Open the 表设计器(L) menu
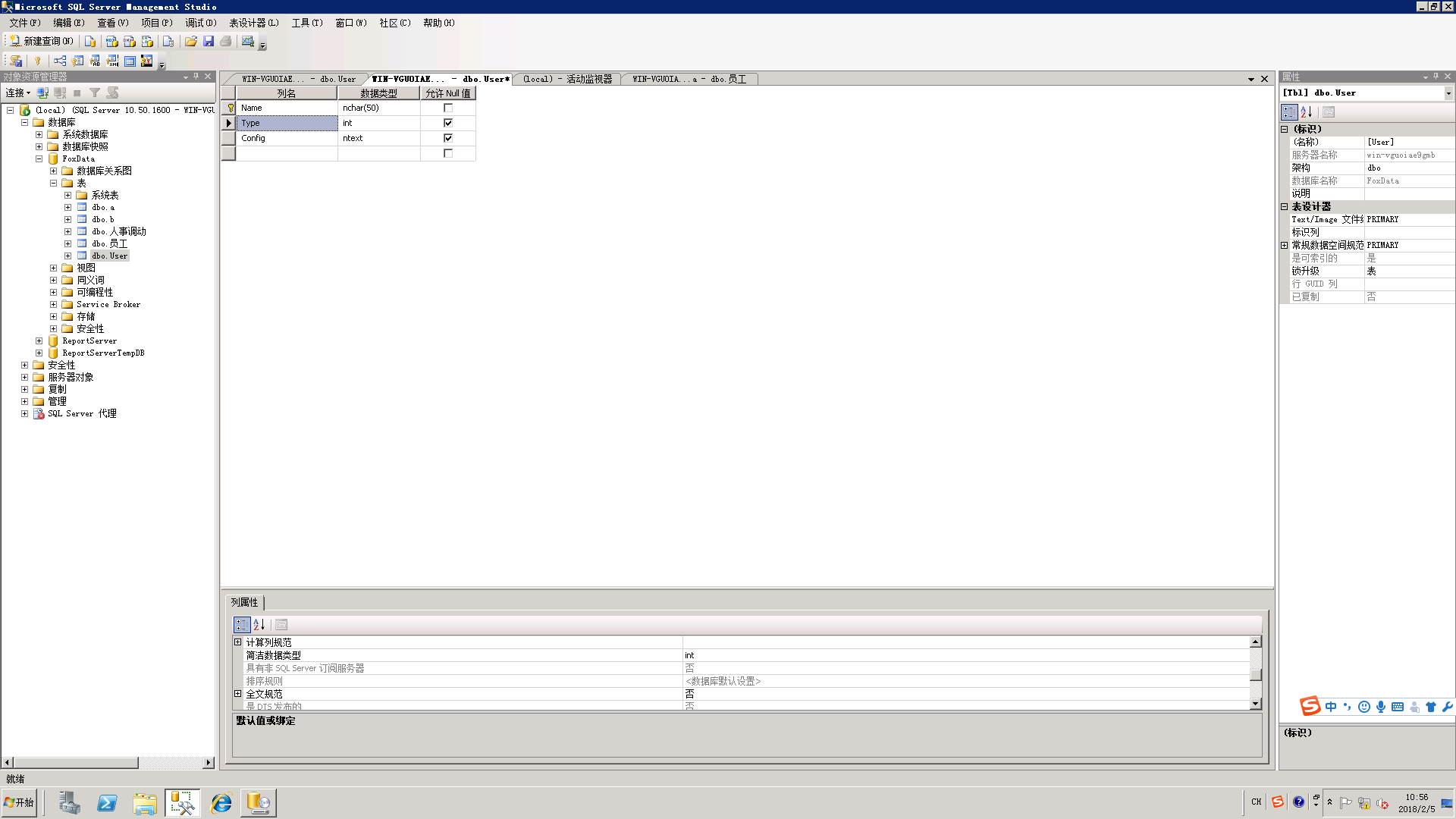This screenshot has height=819, width=1456. 254,23
